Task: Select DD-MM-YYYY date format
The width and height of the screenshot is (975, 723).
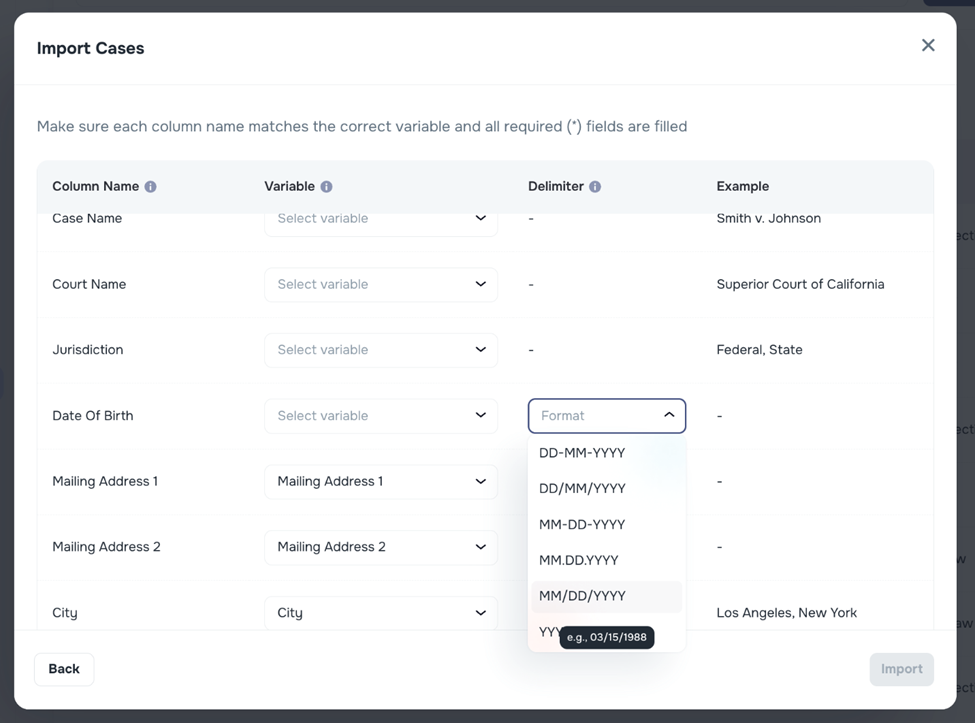Action: pos(582,453)
